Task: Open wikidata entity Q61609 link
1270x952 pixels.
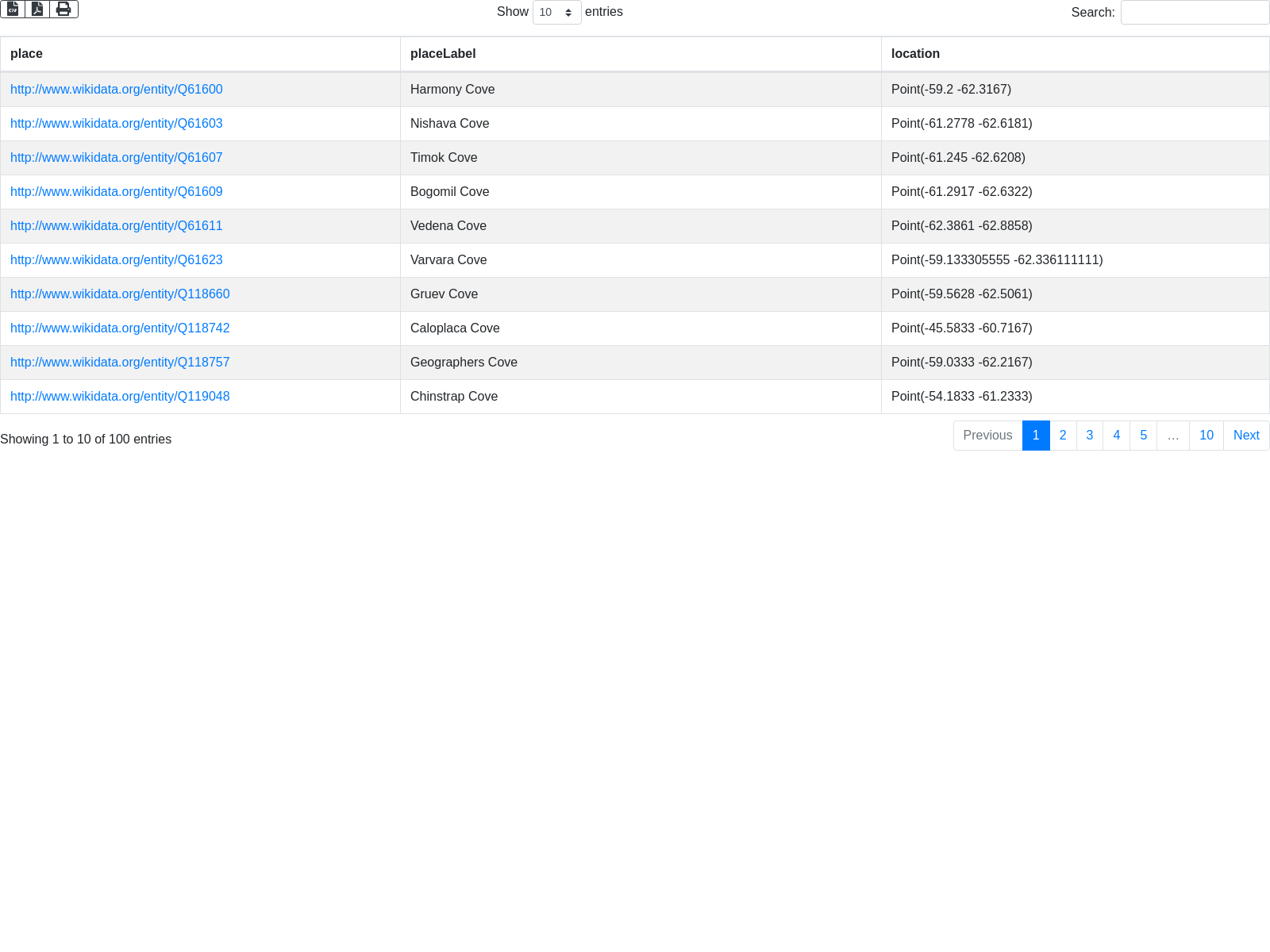Action: 116,192
